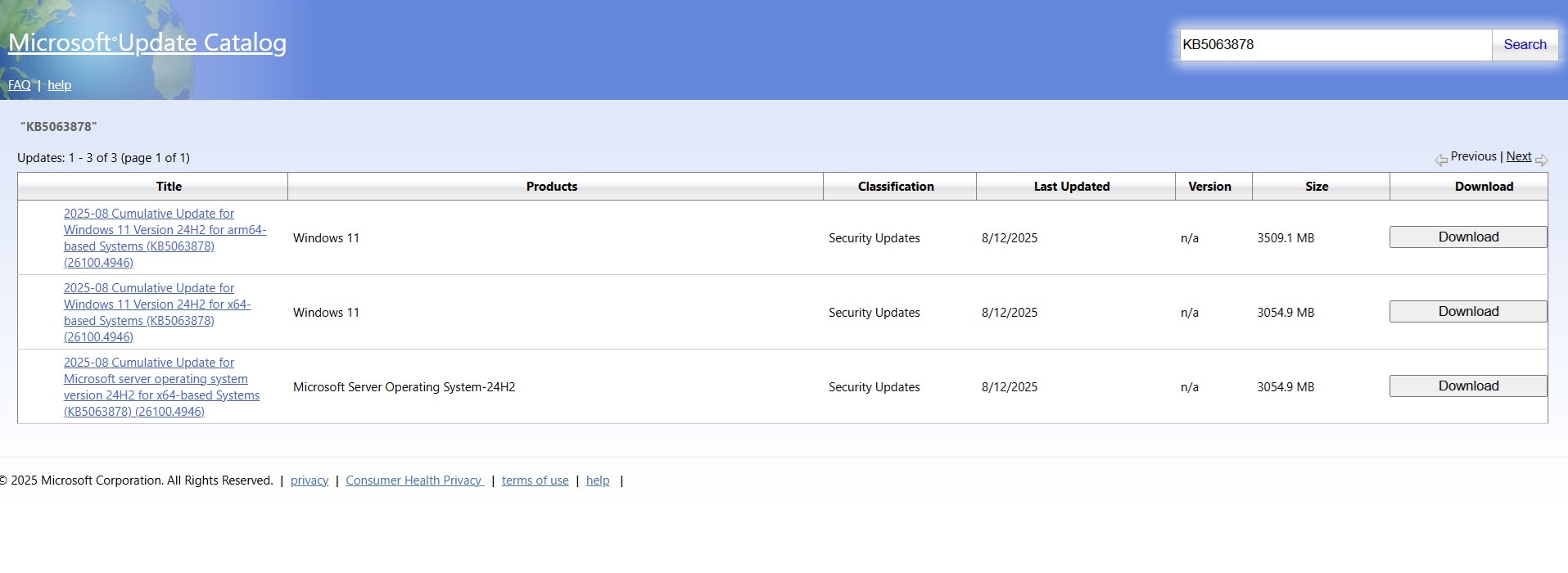1568x573 pixels.
Task: Click the next page arrow icon
Action: tap(1542, 160)
